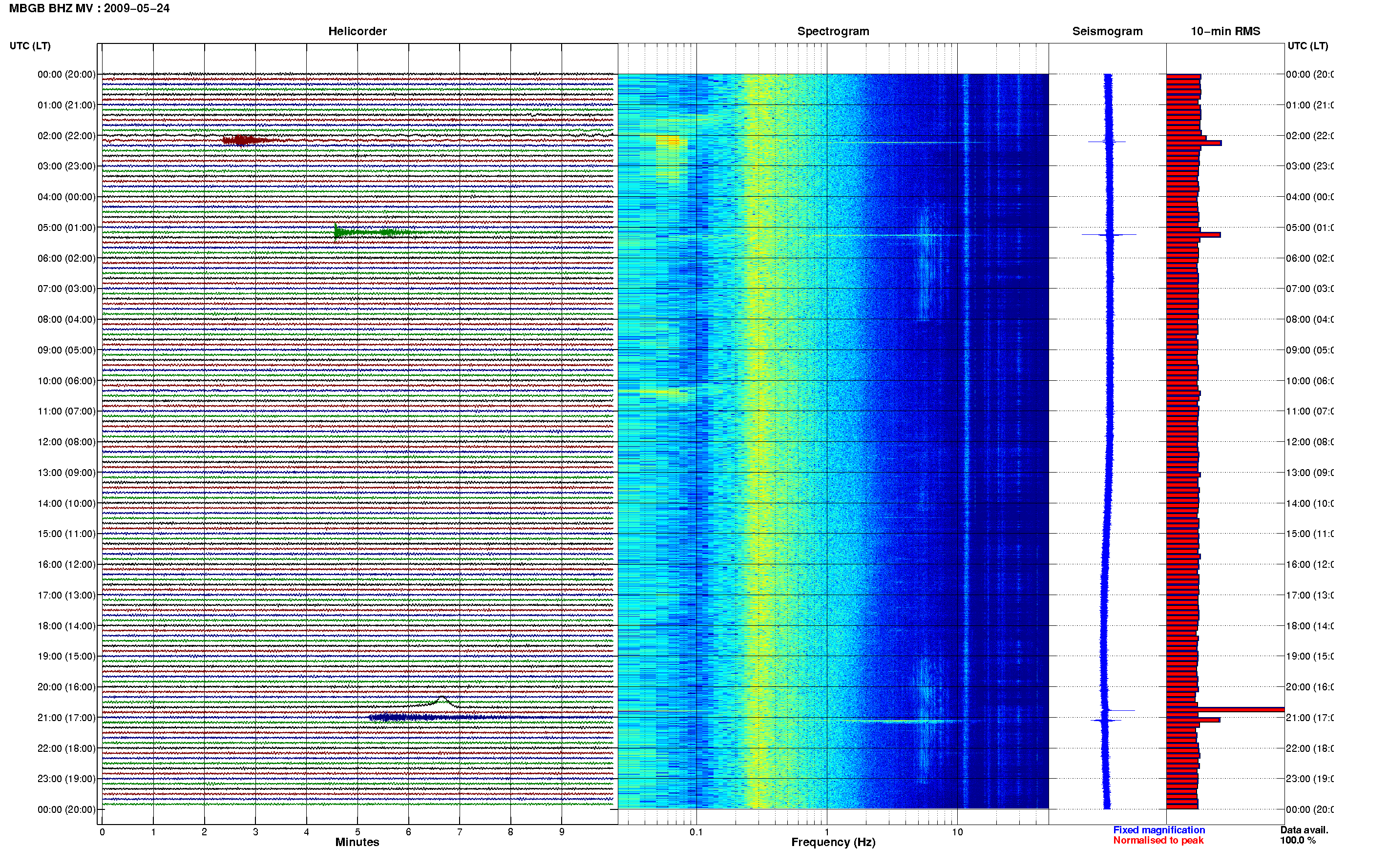Screen dimensions: 1389x868
Task: Click the '01:00 (21:00)' left time label
Action: 66,105
